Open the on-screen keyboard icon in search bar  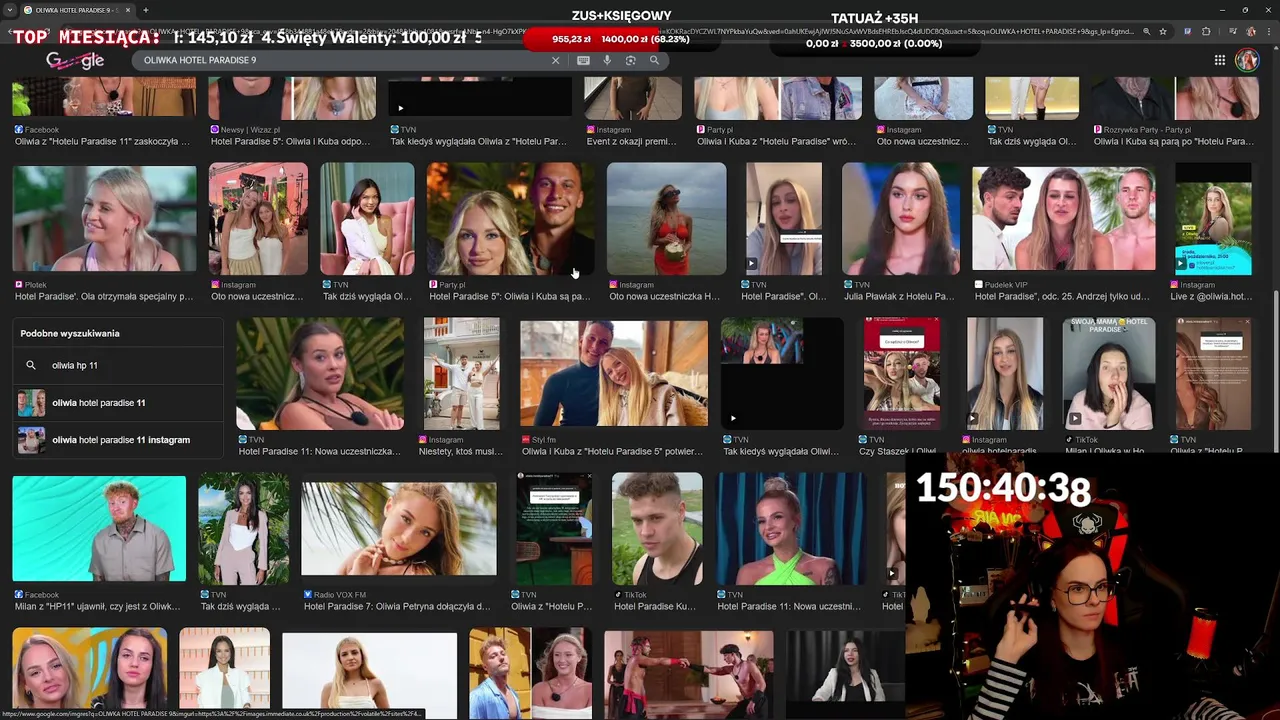pos(583,60)
